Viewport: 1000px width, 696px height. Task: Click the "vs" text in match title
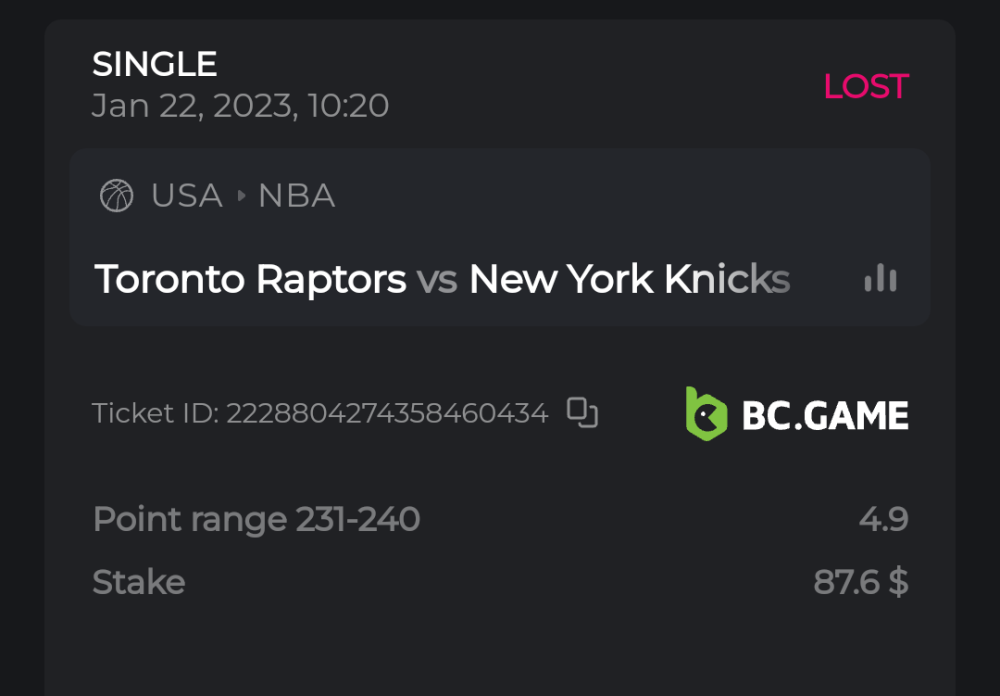(x=437, y=280)
